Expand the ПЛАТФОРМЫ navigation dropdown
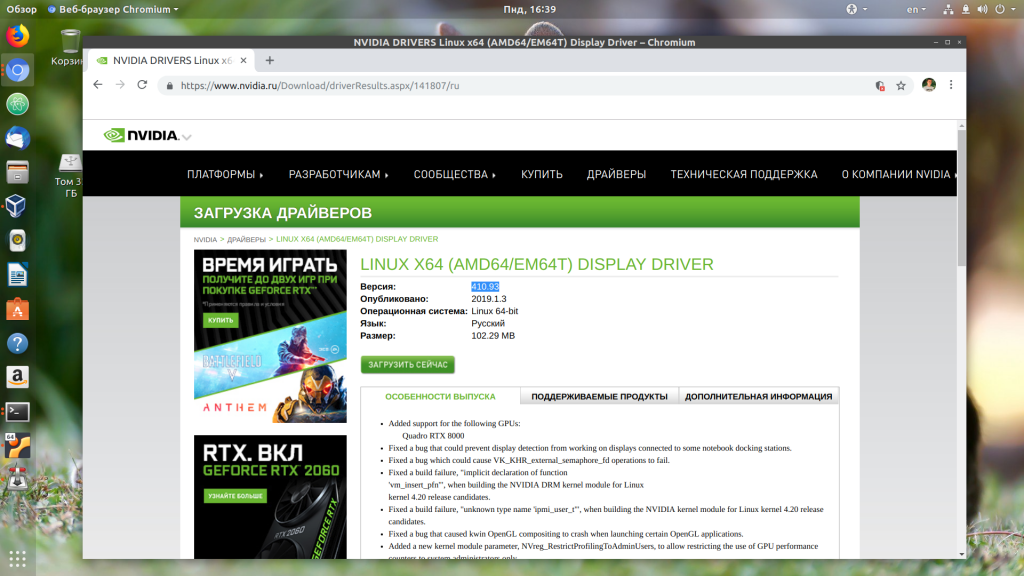This screenshot has height=576, width=1024. [x=225, y=174]
